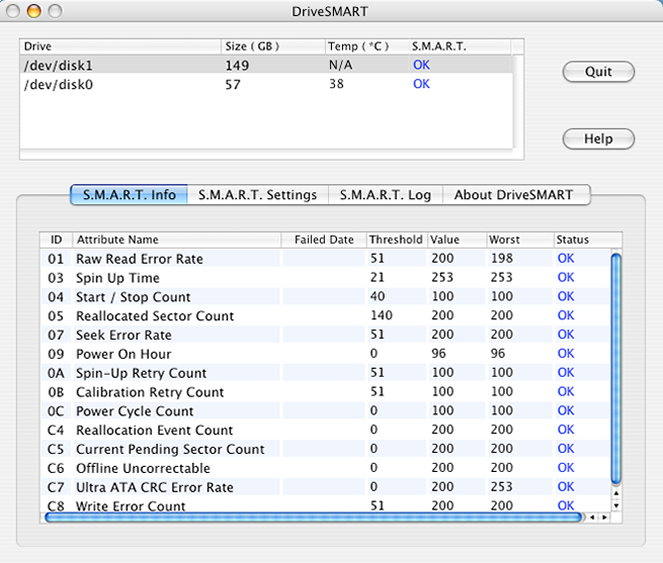
Task: Click the vertical scrollbar thumb of attributes table
Action: 616,368
